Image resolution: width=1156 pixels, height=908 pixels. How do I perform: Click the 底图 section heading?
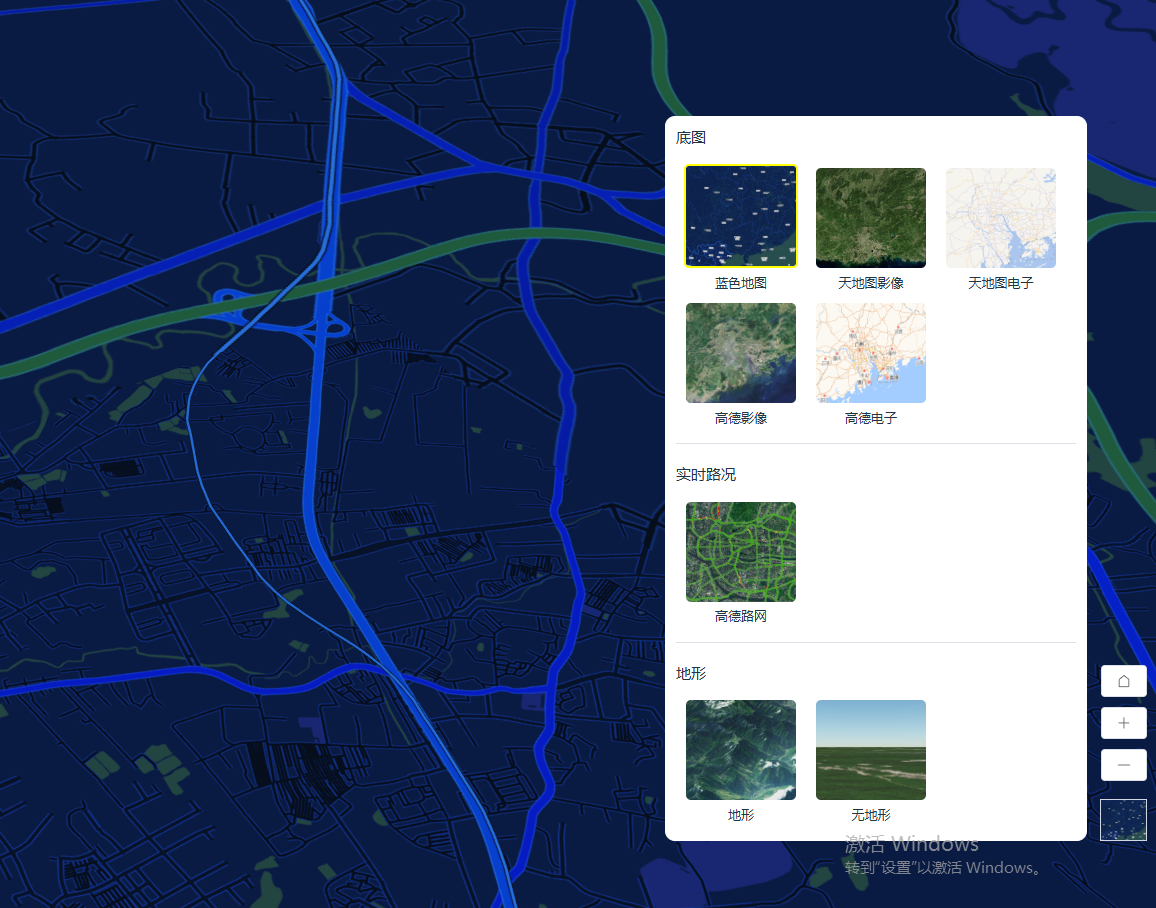click(691, 137)
